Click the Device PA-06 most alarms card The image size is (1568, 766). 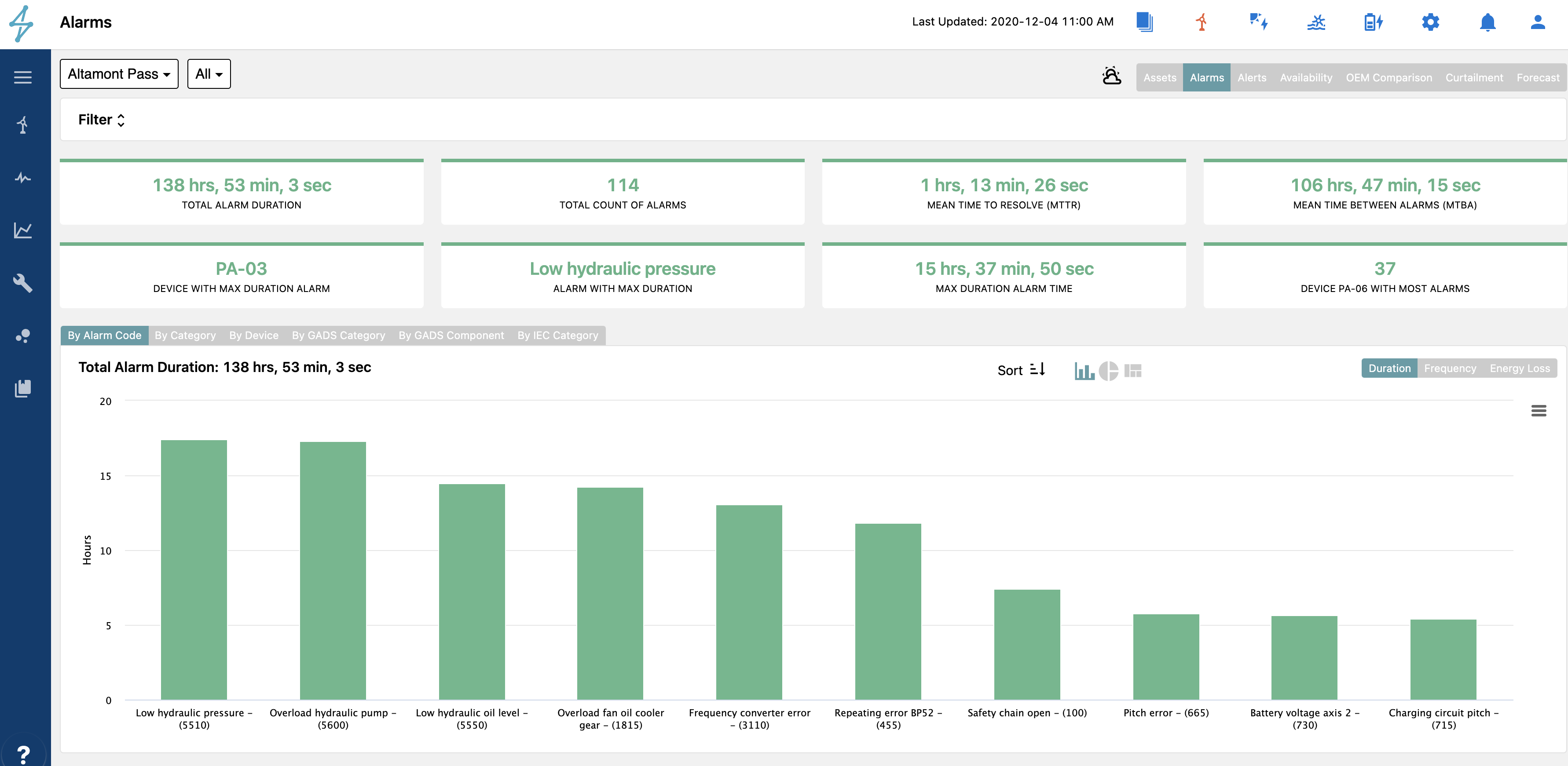[x=1385, y=276]
